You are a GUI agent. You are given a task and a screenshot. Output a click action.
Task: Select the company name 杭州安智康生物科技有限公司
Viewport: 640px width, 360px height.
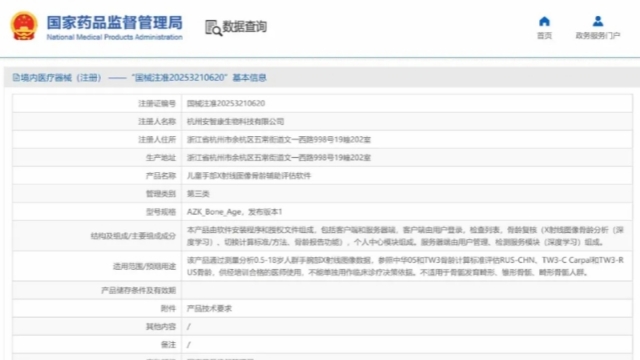[x=236, y=122]
